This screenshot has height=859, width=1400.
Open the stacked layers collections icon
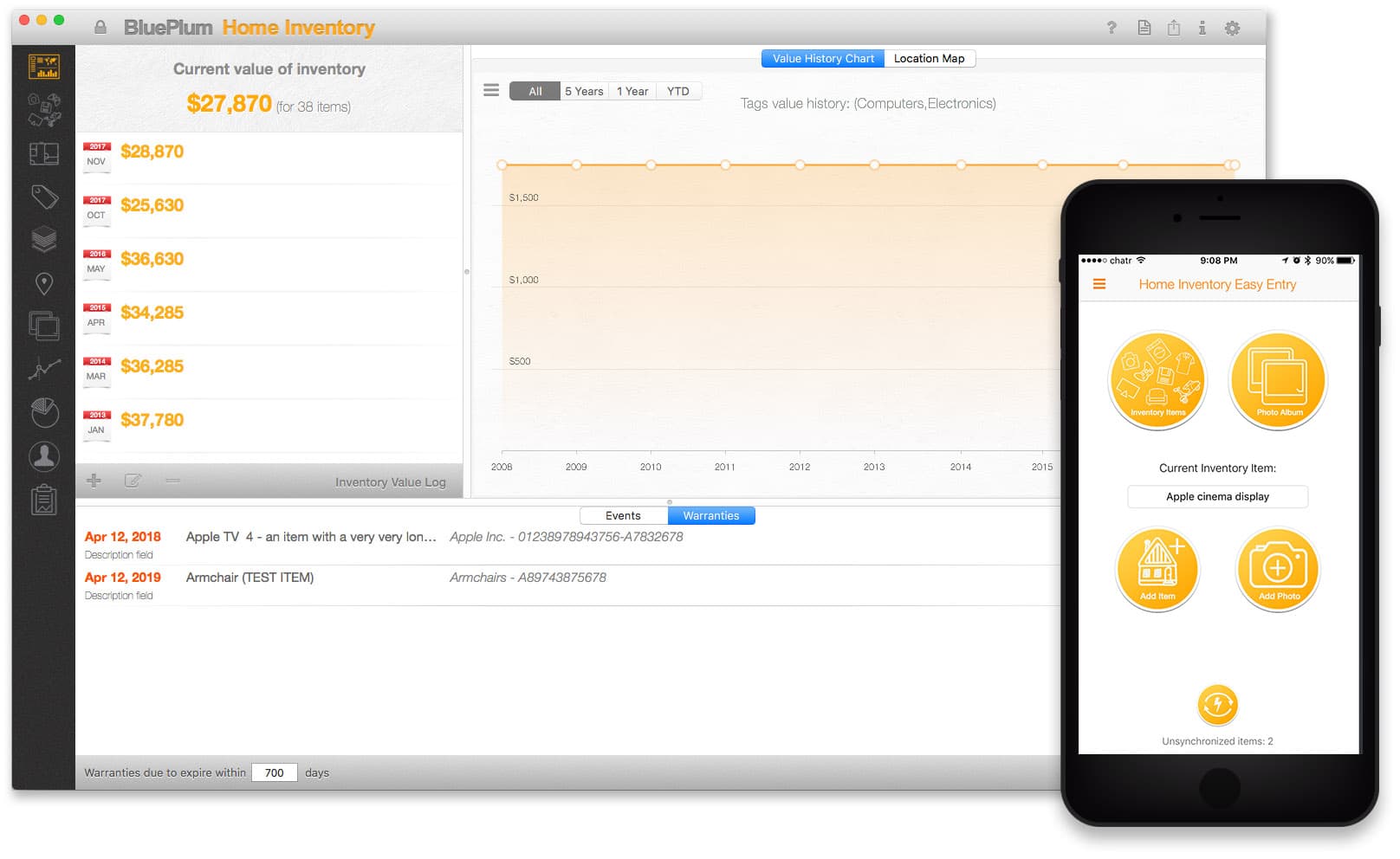tap(43, 238)
